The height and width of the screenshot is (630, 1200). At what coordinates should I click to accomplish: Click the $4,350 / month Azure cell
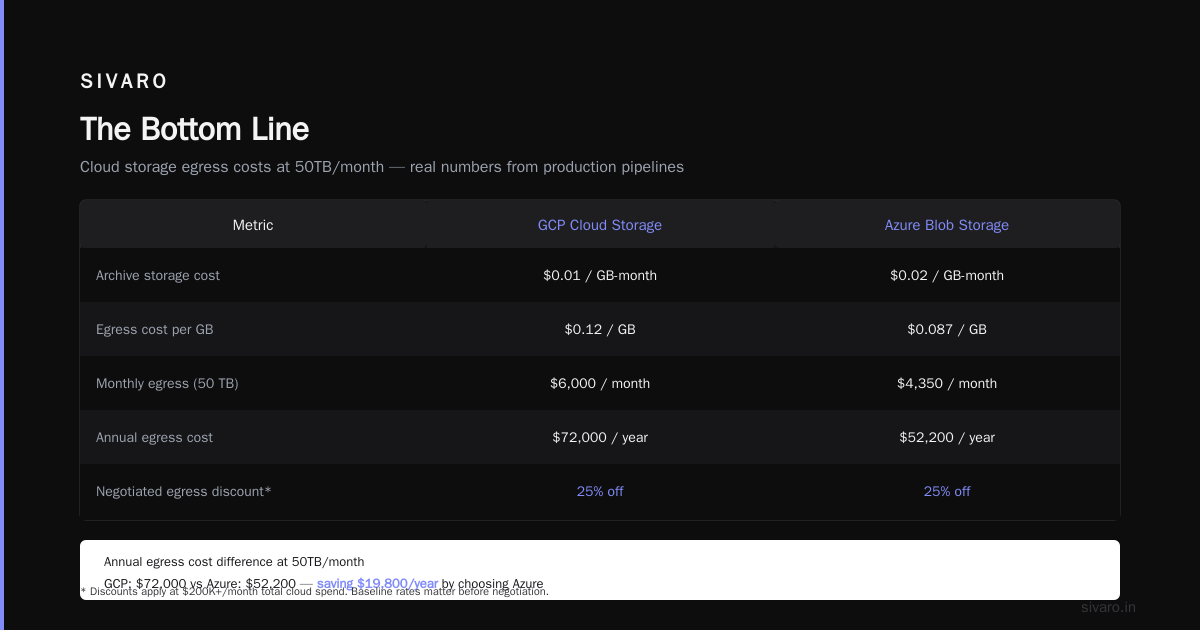[x=947, y=383]
